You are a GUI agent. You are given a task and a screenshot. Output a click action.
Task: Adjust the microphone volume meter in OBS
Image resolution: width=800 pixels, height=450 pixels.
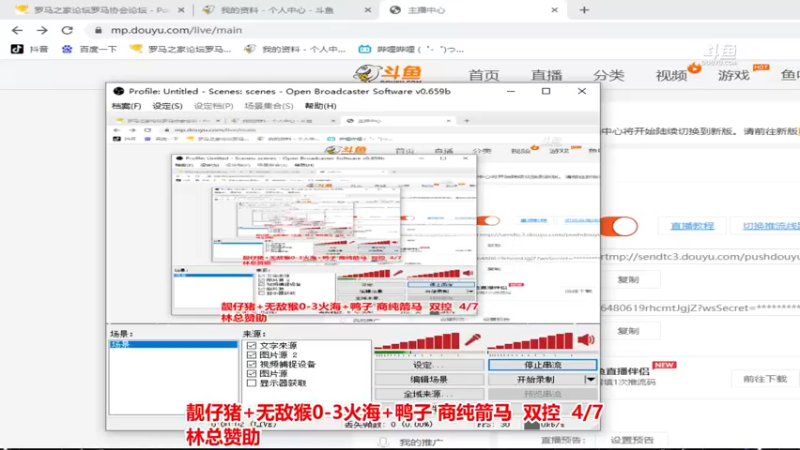click(x=417, y=341)
